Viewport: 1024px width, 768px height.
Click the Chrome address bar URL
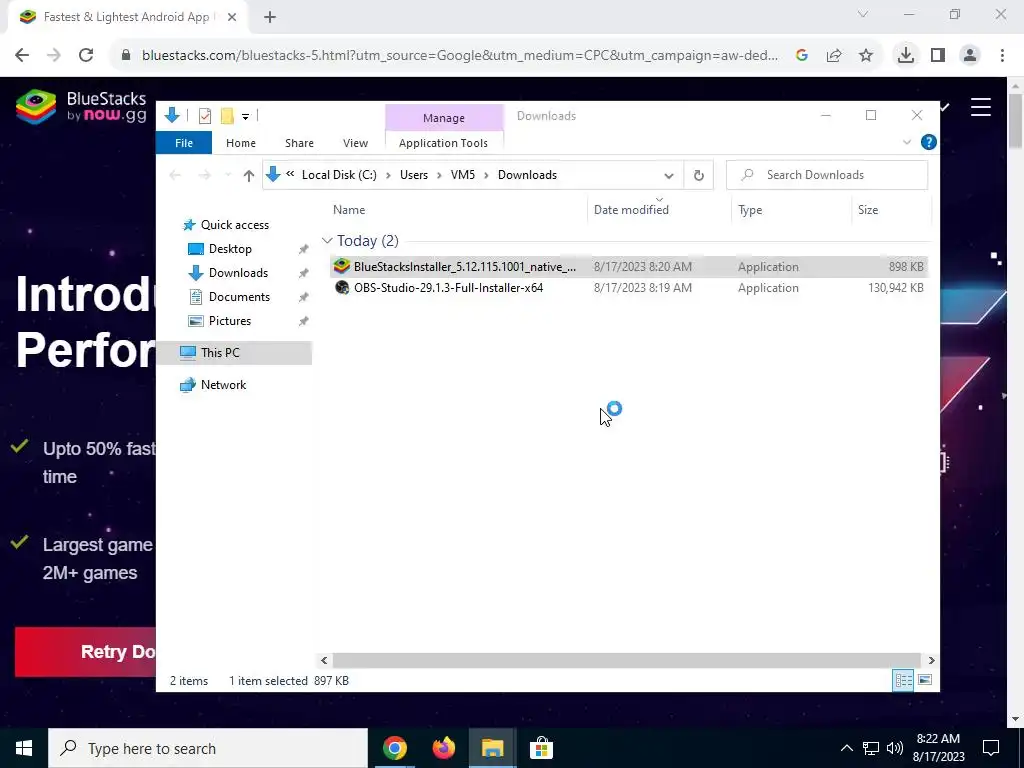[x=459, y=56]
